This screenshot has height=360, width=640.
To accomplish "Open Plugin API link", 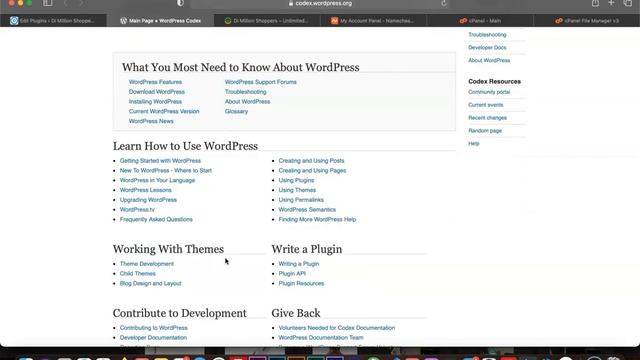I will tap(292, 274).
